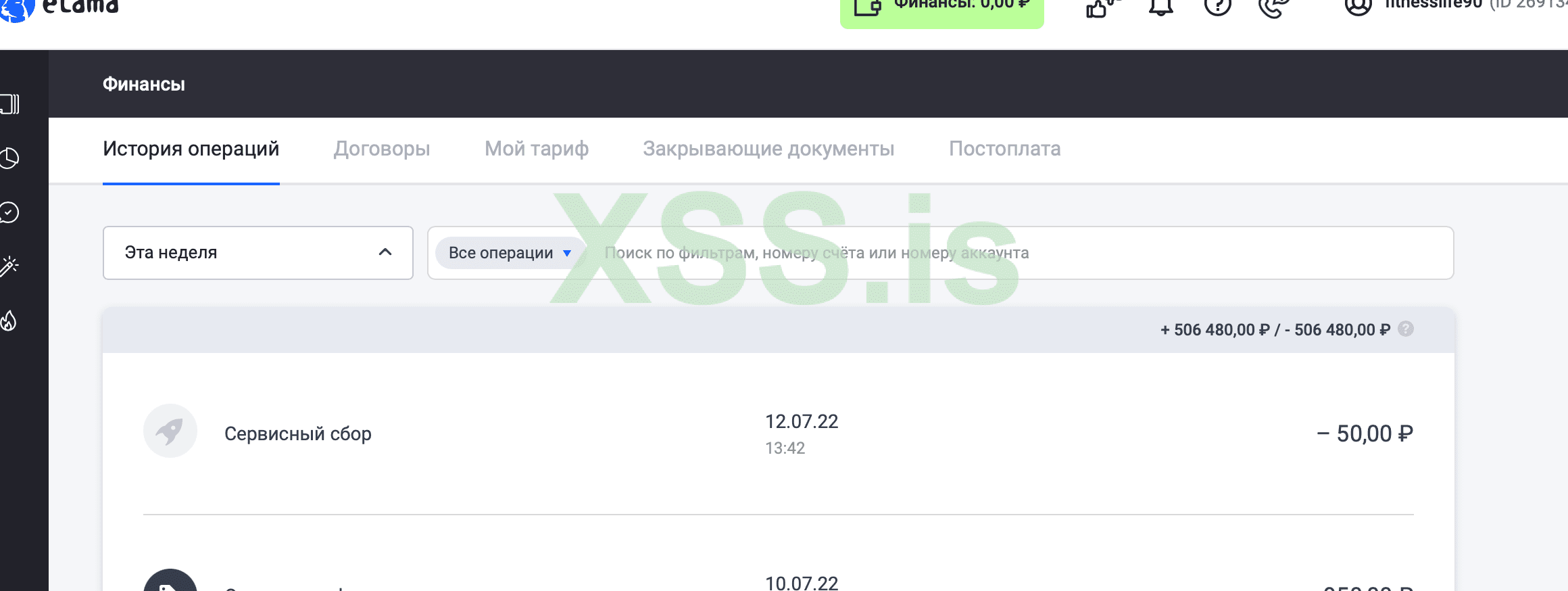The height and width of the screenshot is (591, 1568).
Task: Open the notifications bell
Action: pos(1160,7)
